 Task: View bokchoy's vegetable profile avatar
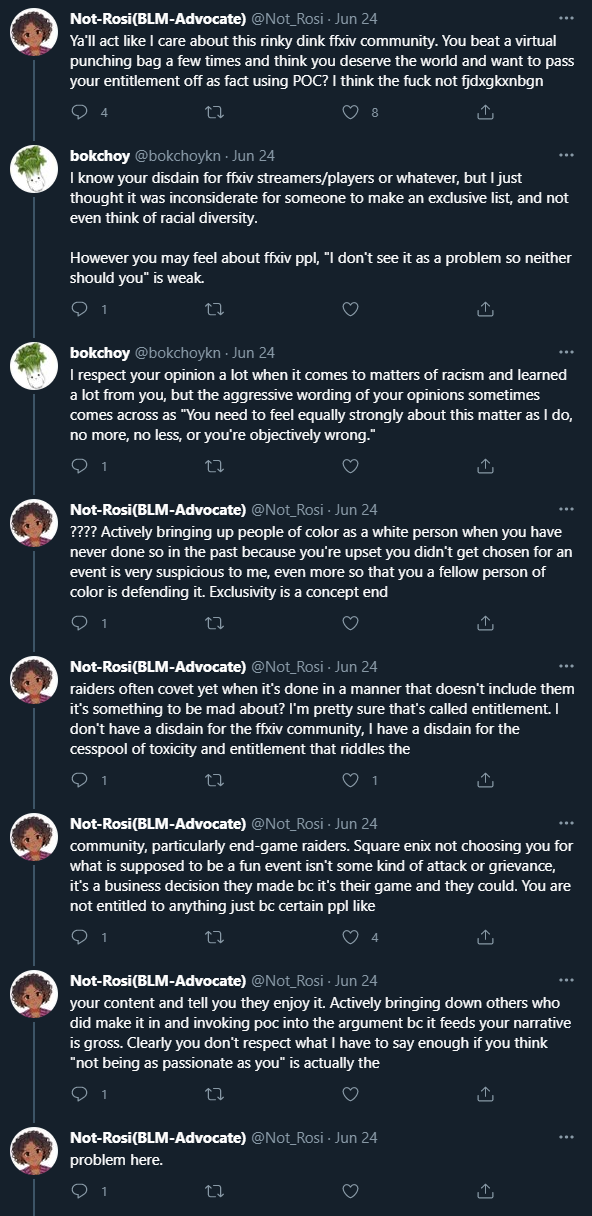click(33, 172)
